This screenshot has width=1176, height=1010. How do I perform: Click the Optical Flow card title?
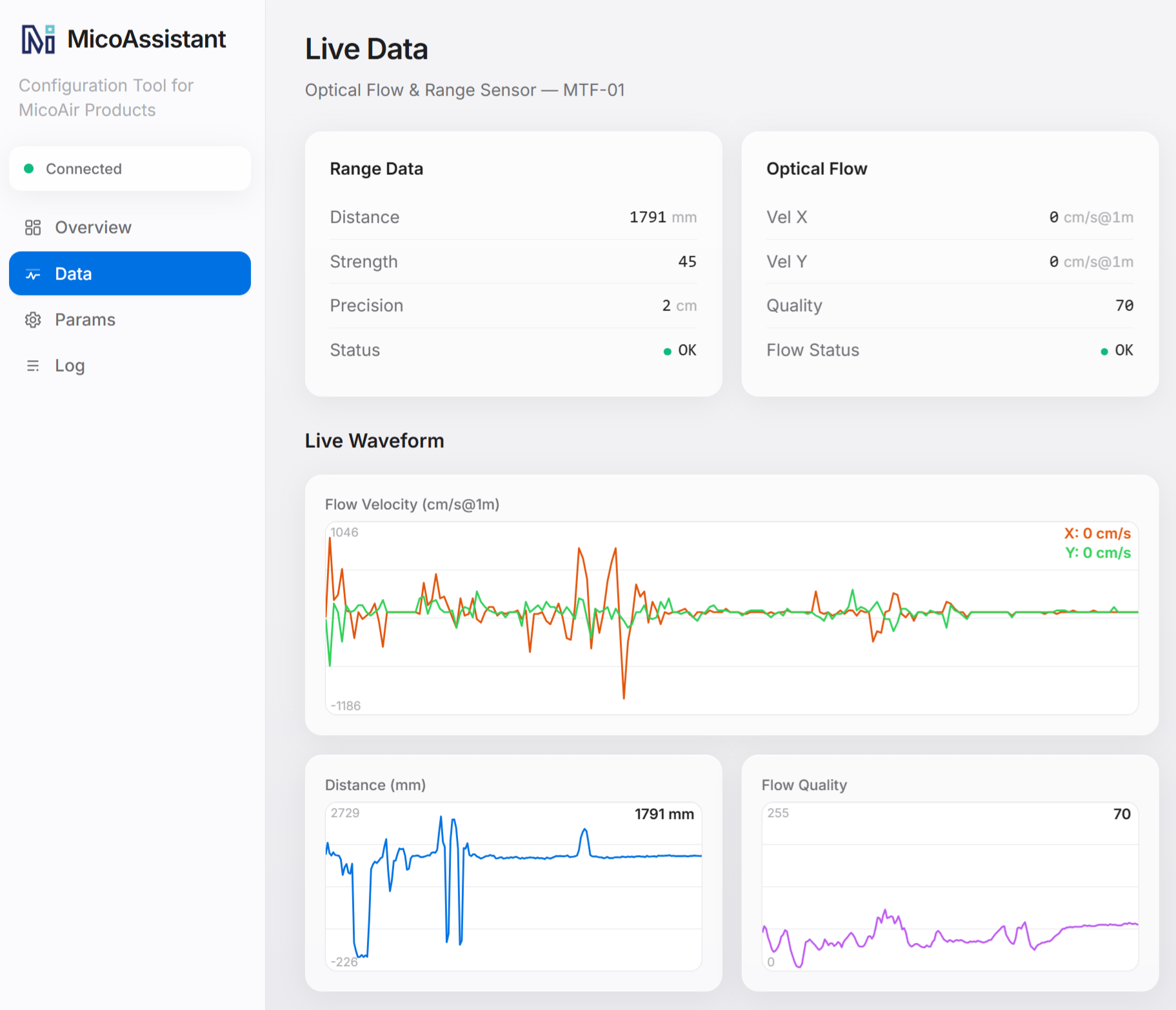(817, 168)
